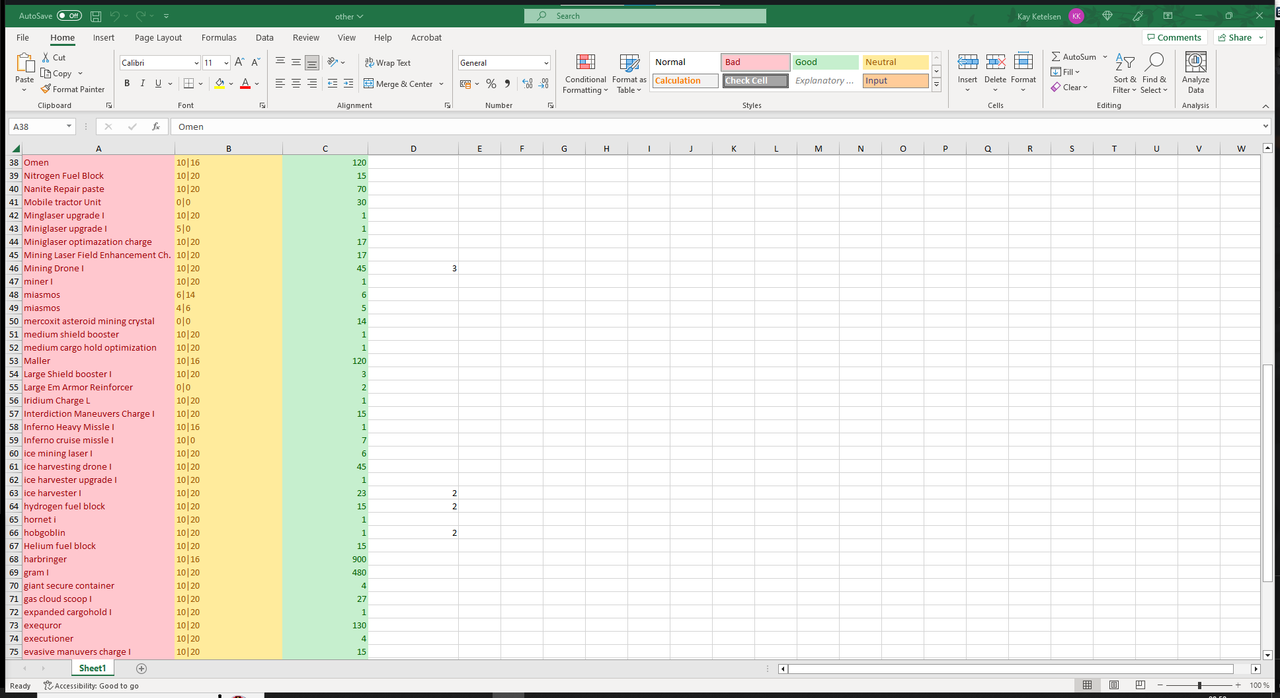The image size is (1280, 698).
Task: Toggle underline formatting
Action: click(x=157, y=84)
